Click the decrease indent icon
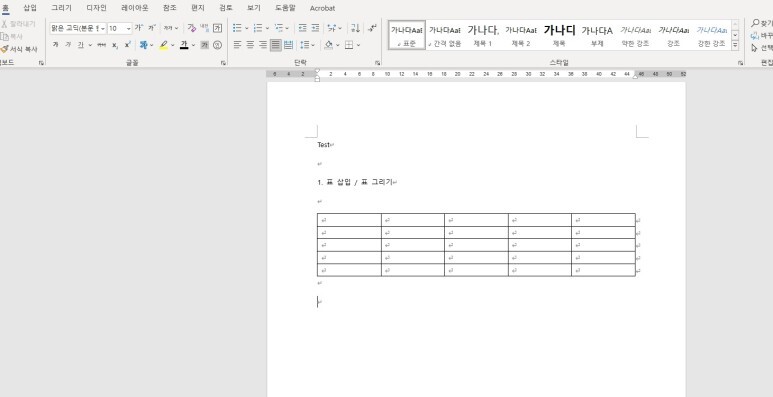The width and height of the screenshot is (773, 397). (302, 28)
